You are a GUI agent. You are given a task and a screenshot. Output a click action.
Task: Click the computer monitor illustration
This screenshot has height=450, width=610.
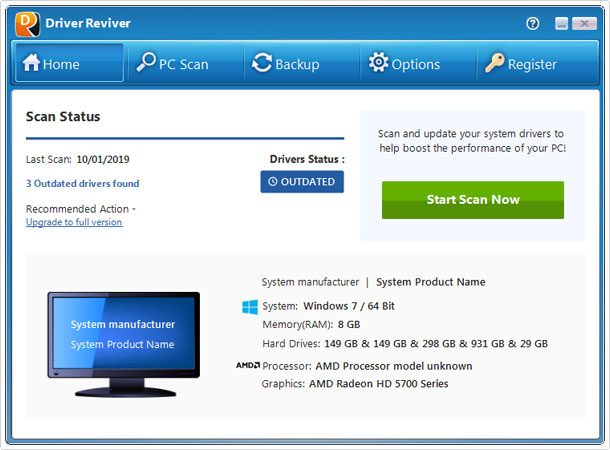click(124, 344)
